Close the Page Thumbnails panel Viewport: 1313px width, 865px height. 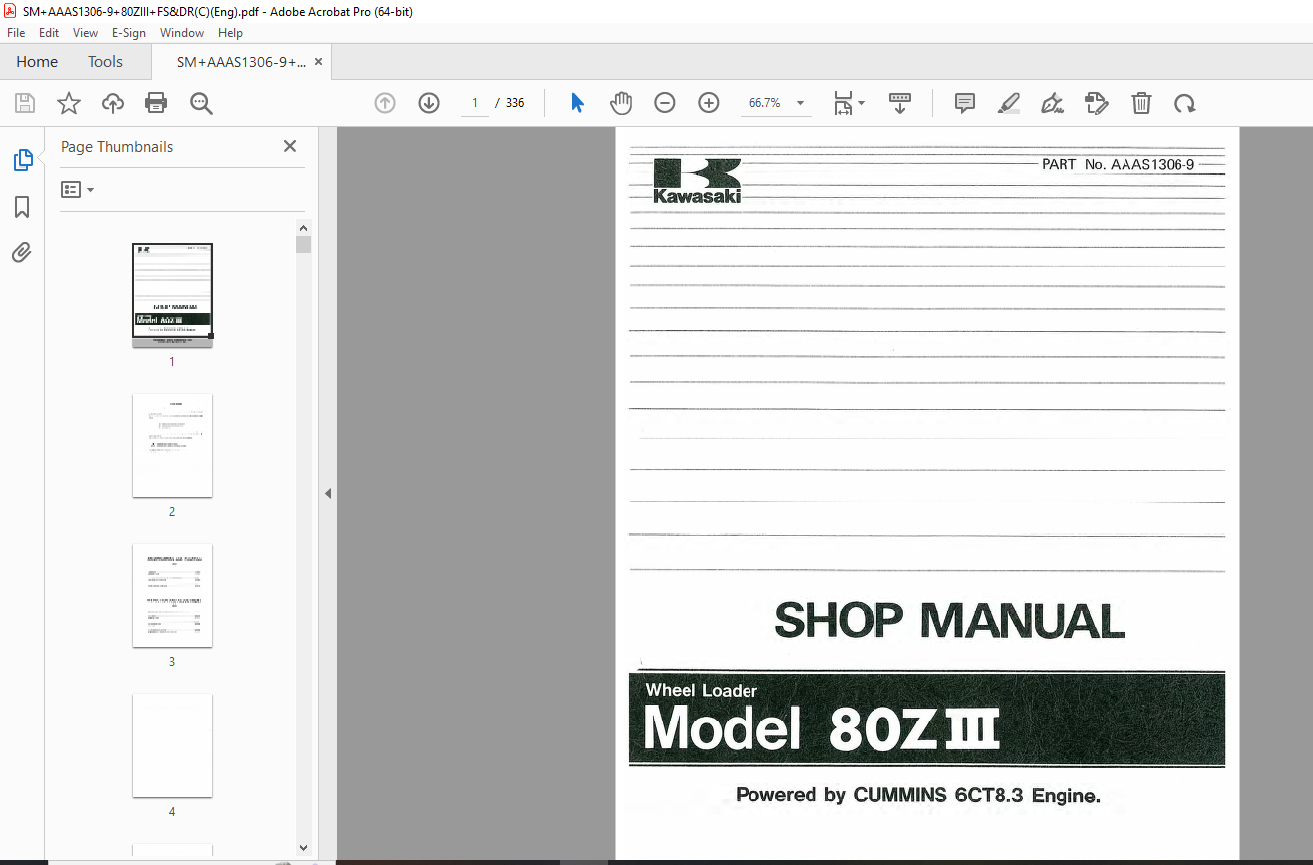coord(290,146)
